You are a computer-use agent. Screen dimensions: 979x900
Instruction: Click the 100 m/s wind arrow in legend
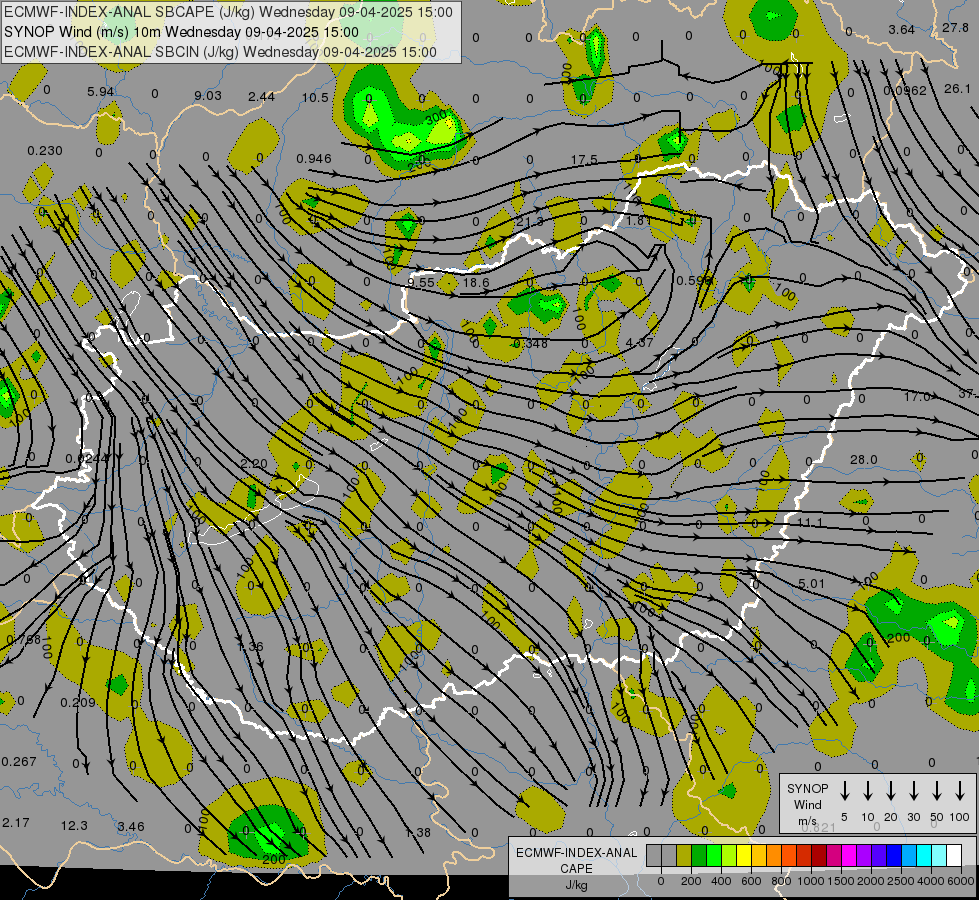960,790
